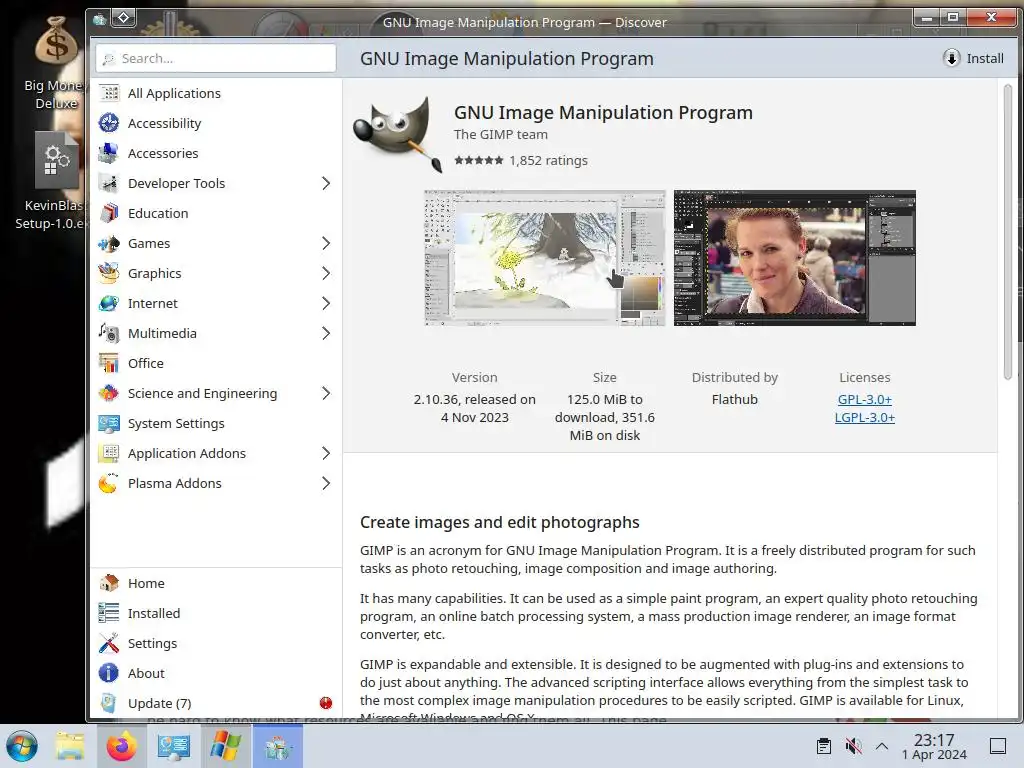Select the Accessibility category icon
Image resolution: width=1024 pixels, height=768 pixels.
109,123
